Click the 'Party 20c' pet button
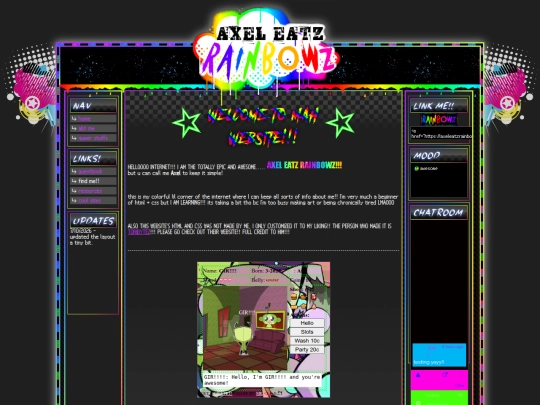Image resolution: width=540 pixels, height=405 pixels. 307,349
